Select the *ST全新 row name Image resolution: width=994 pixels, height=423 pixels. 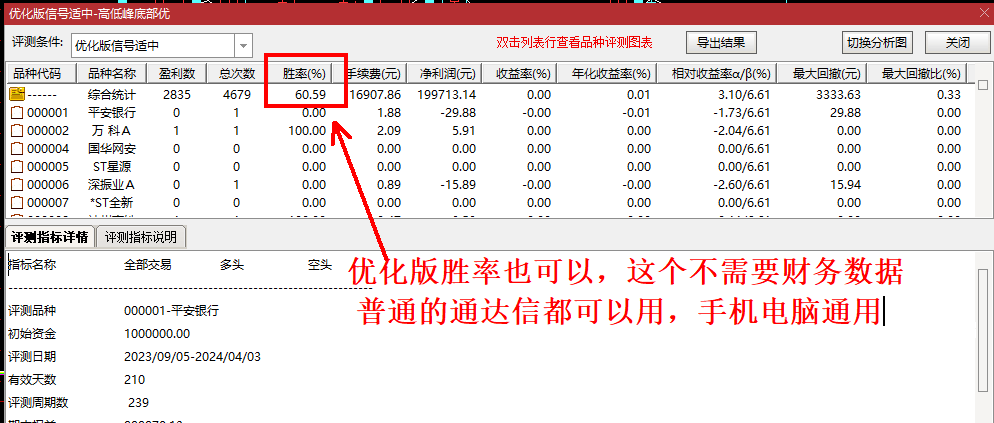point(112,204)
